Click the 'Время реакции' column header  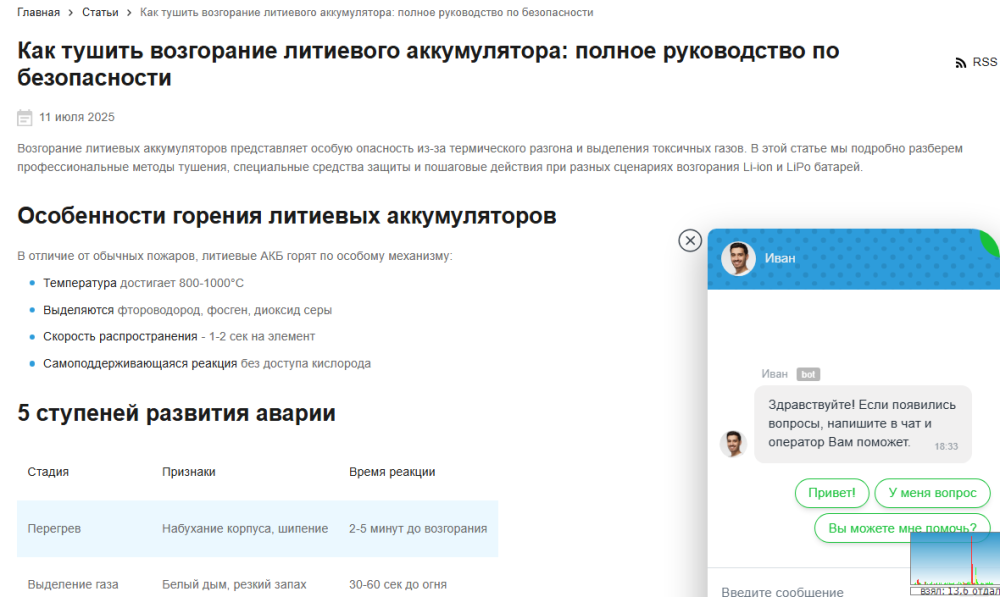[392, 472]
